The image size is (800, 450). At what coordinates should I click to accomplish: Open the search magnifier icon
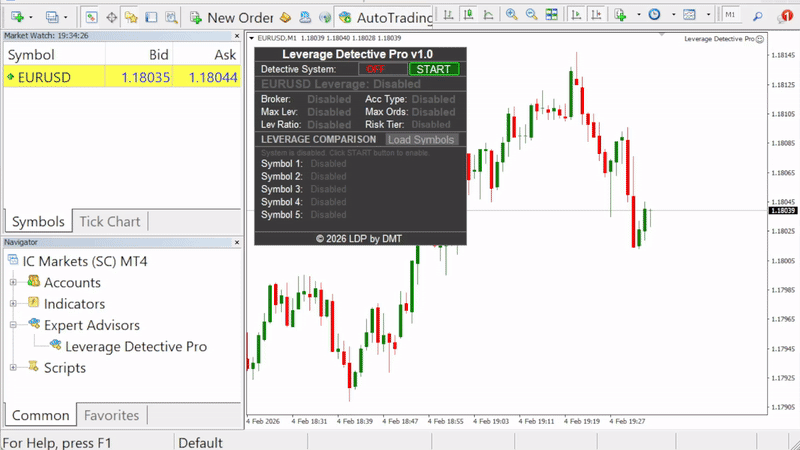click(x=758, y=16)
